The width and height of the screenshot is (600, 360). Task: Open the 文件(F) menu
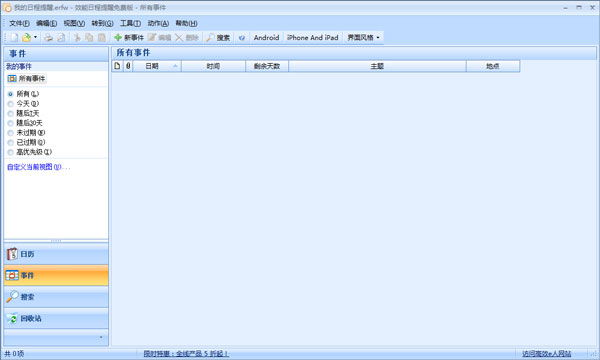coord(19,23)
